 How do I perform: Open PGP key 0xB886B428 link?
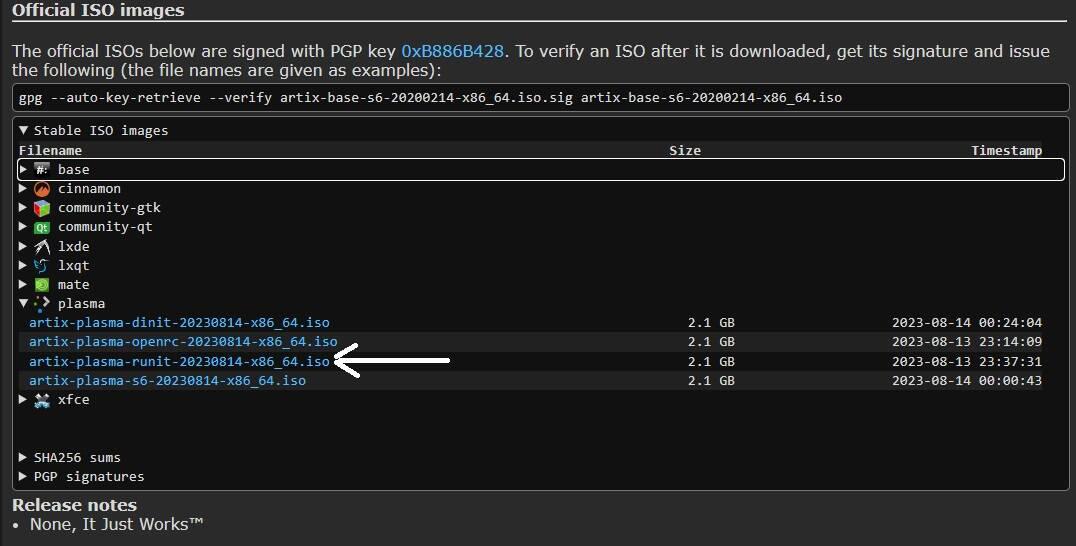[452, 51]
